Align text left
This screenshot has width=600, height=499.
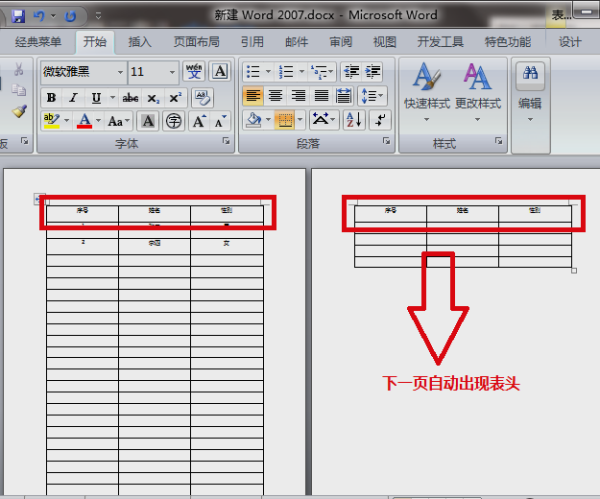pos(253,96)
